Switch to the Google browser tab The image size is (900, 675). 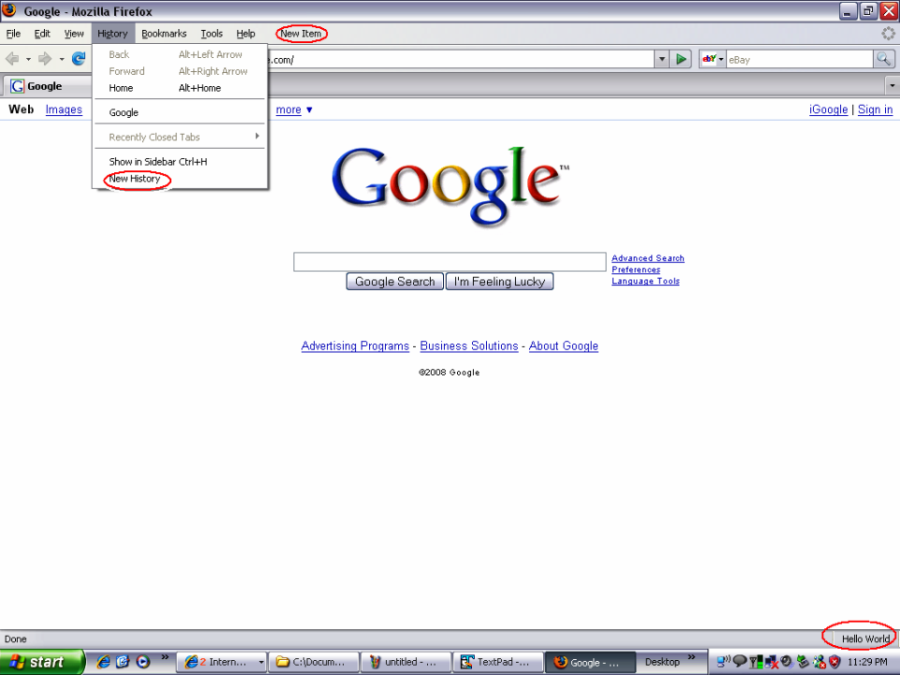47,86
